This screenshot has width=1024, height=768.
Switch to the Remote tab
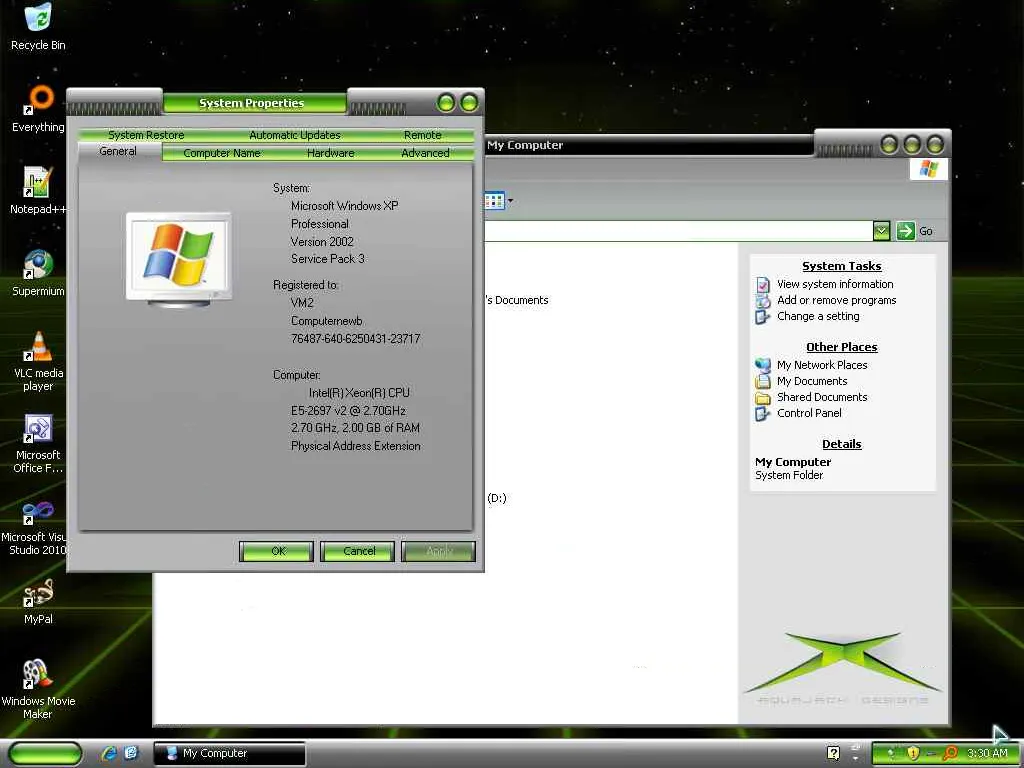(x=423, y=135)
